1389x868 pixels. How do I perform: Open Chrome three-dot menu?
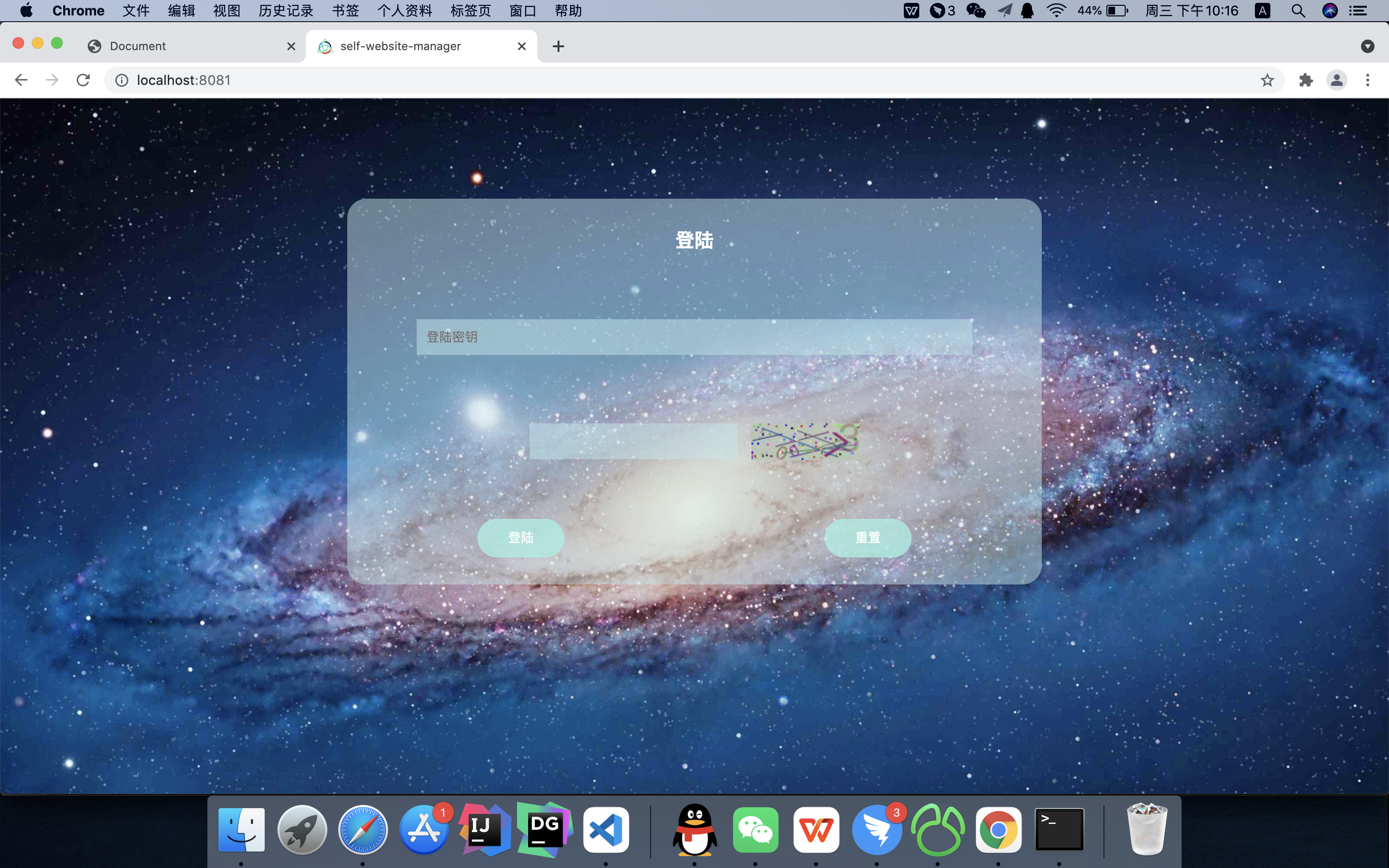pos(1368,80)
